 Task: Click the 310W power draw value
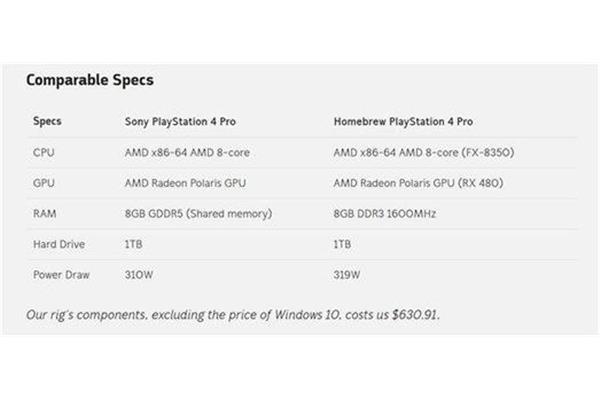tap(139, 275)
